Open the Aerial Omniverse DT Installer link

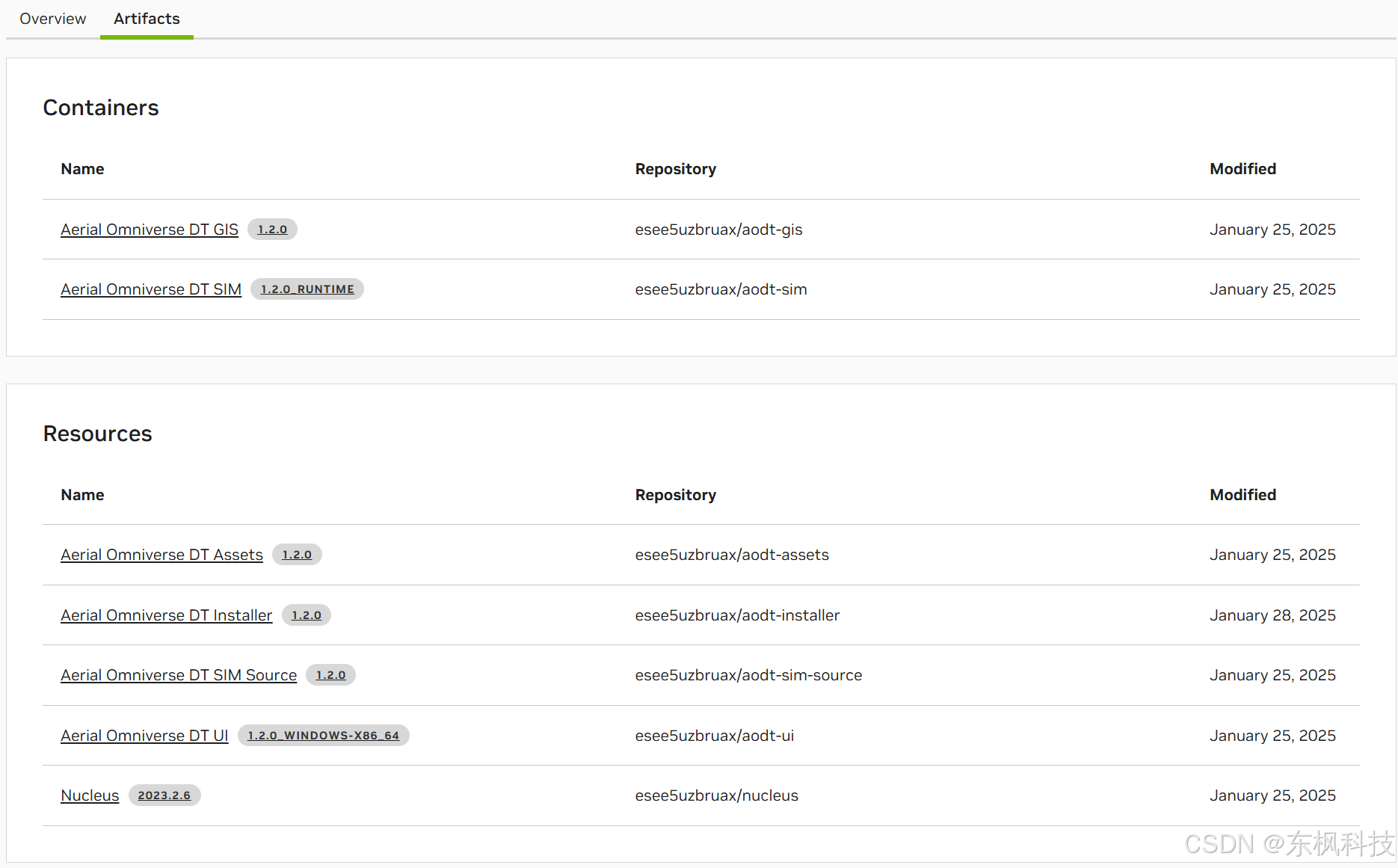166,615
